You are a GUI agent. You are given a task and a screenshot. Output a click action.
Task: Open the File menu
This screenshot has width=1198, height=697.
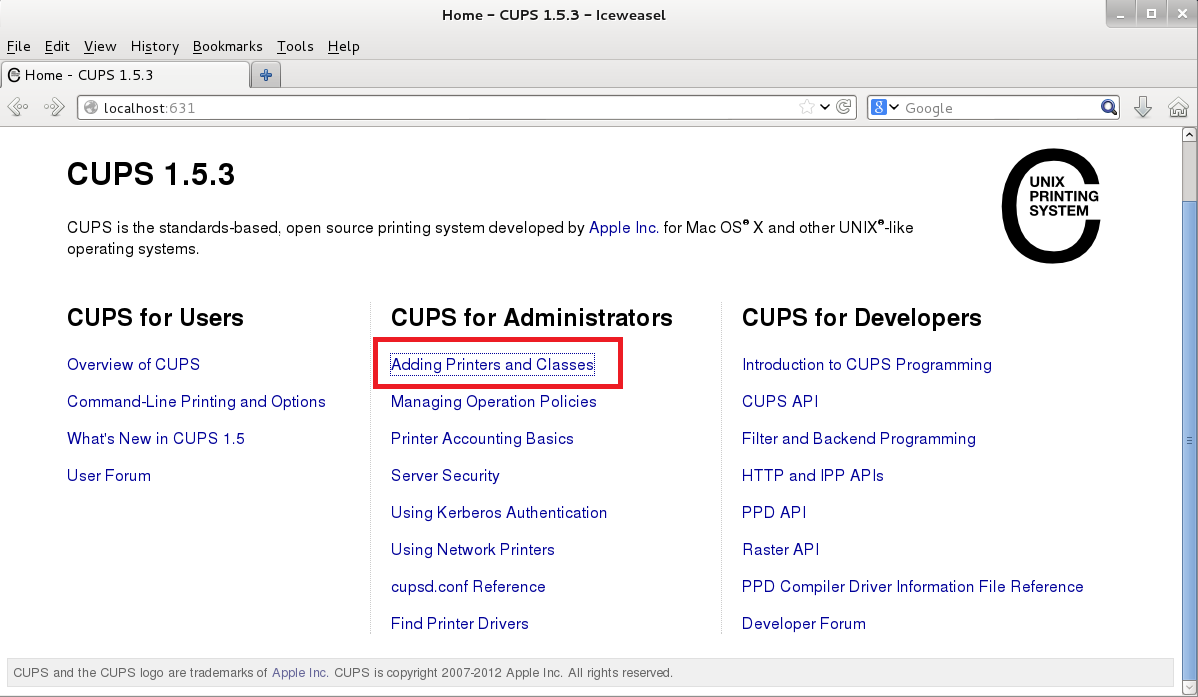pos(18,47)
